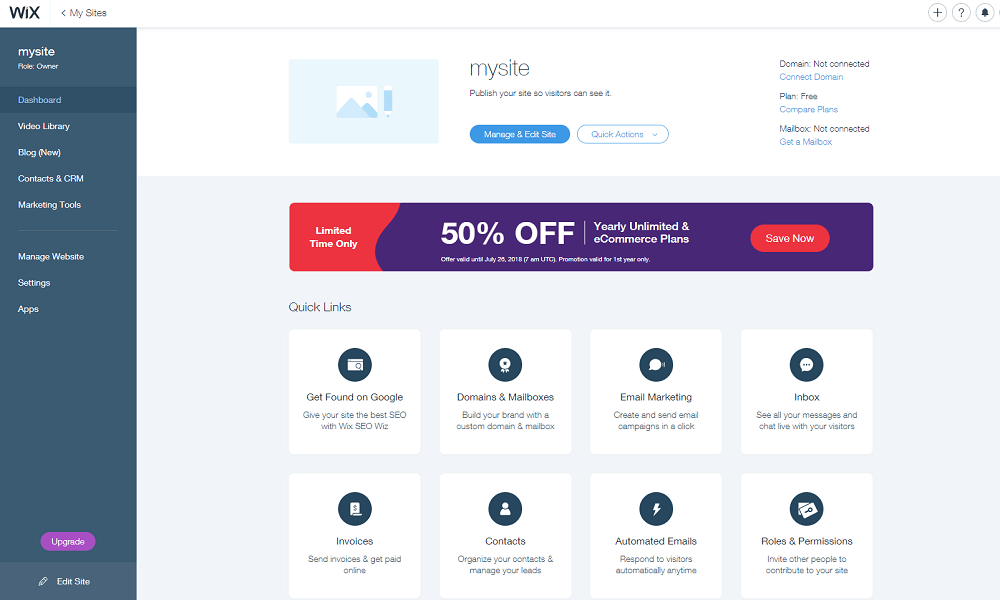
Task: Click the Wix logo
Action: coord(25,13)
